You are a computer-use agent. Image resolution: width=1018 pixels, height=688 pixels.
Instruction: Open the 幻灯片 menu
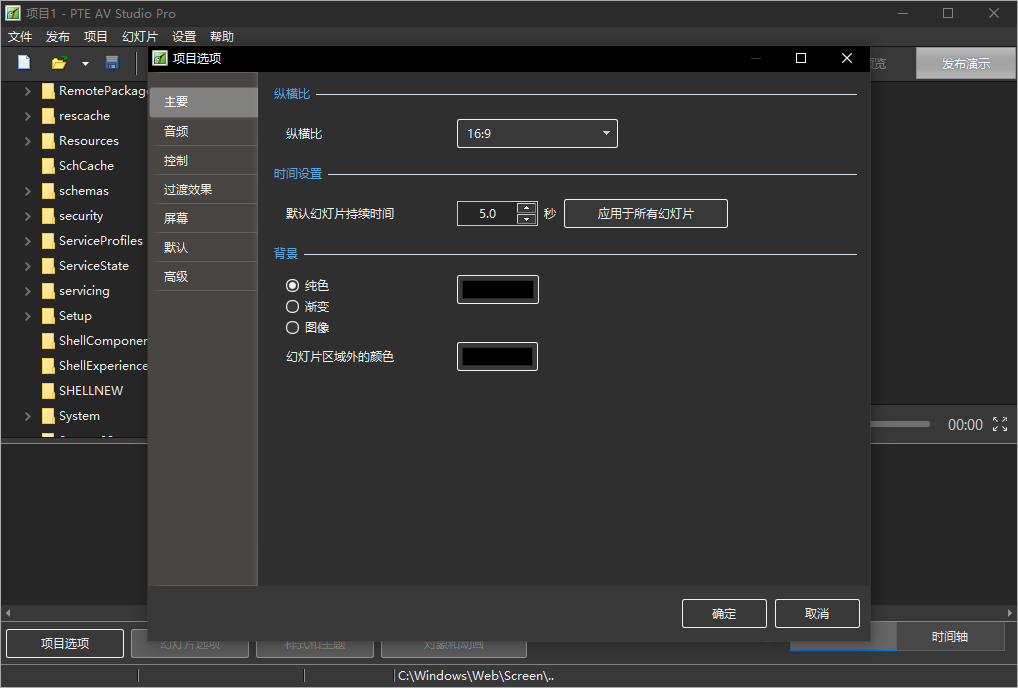click(x=139, y=36)
